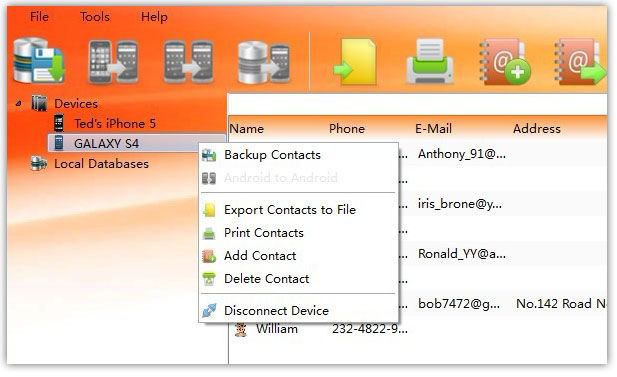Select Local Databases tree item
Screen dimensions: 617x377
pyautogui.click(x=101, y=164)
